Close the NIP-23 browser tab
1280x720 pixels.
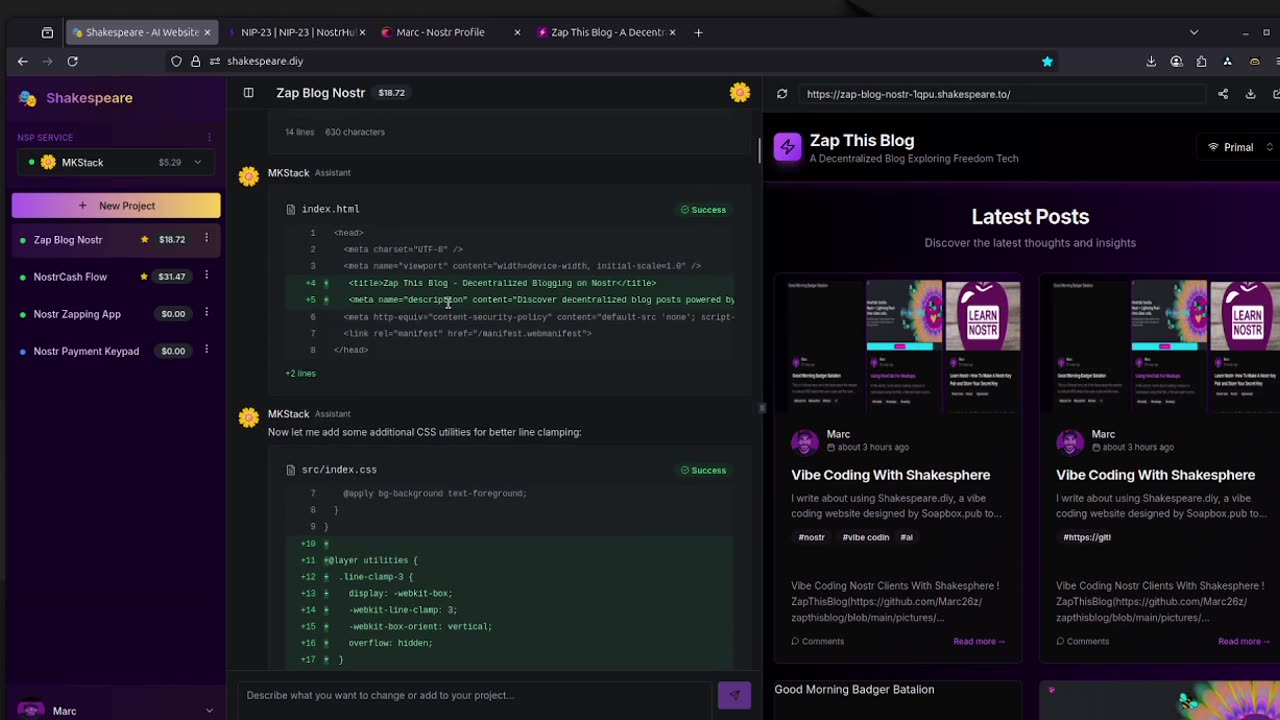(x=362, y=32)
